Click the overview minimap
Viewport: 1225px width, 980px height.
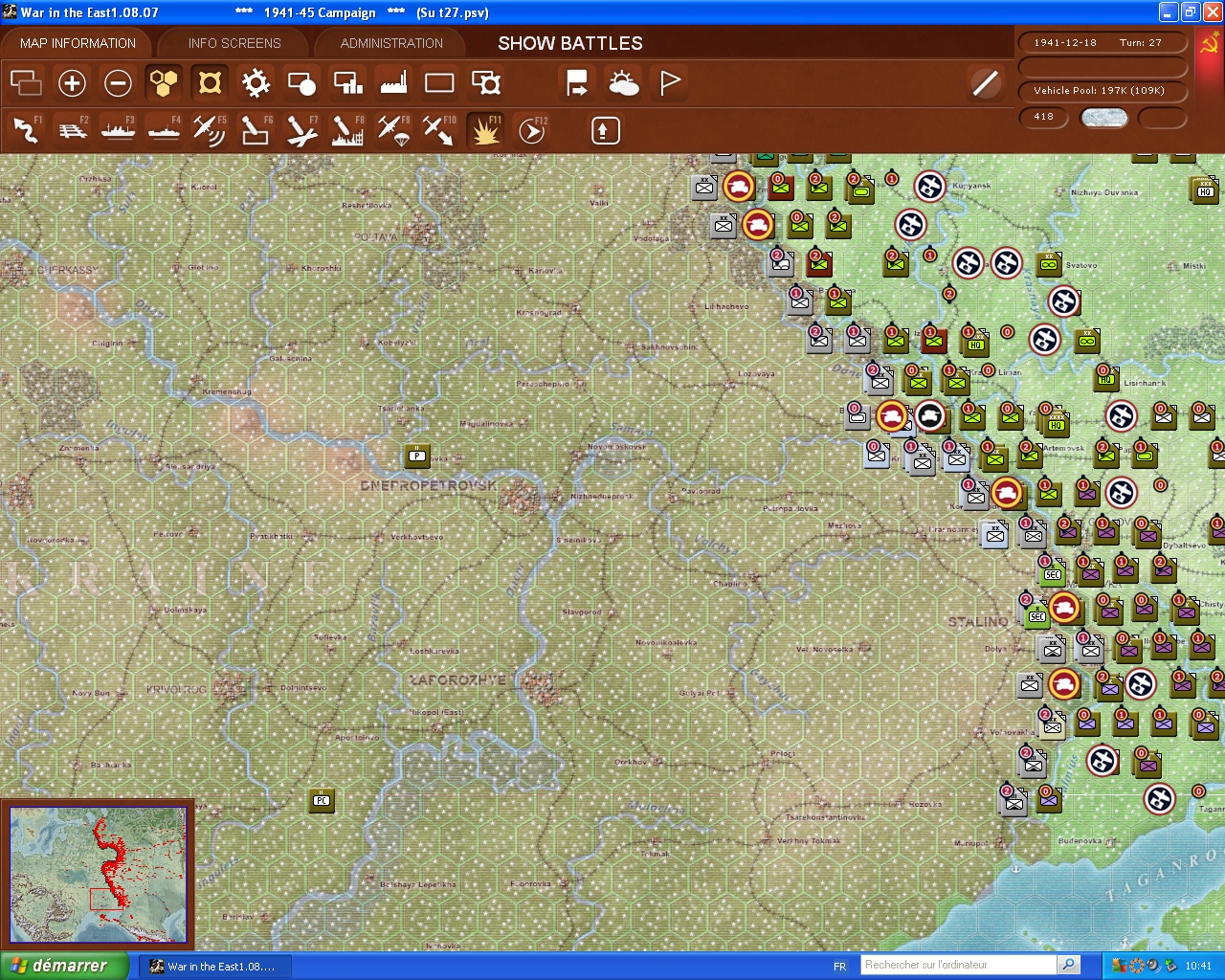[x=98, y=875]
